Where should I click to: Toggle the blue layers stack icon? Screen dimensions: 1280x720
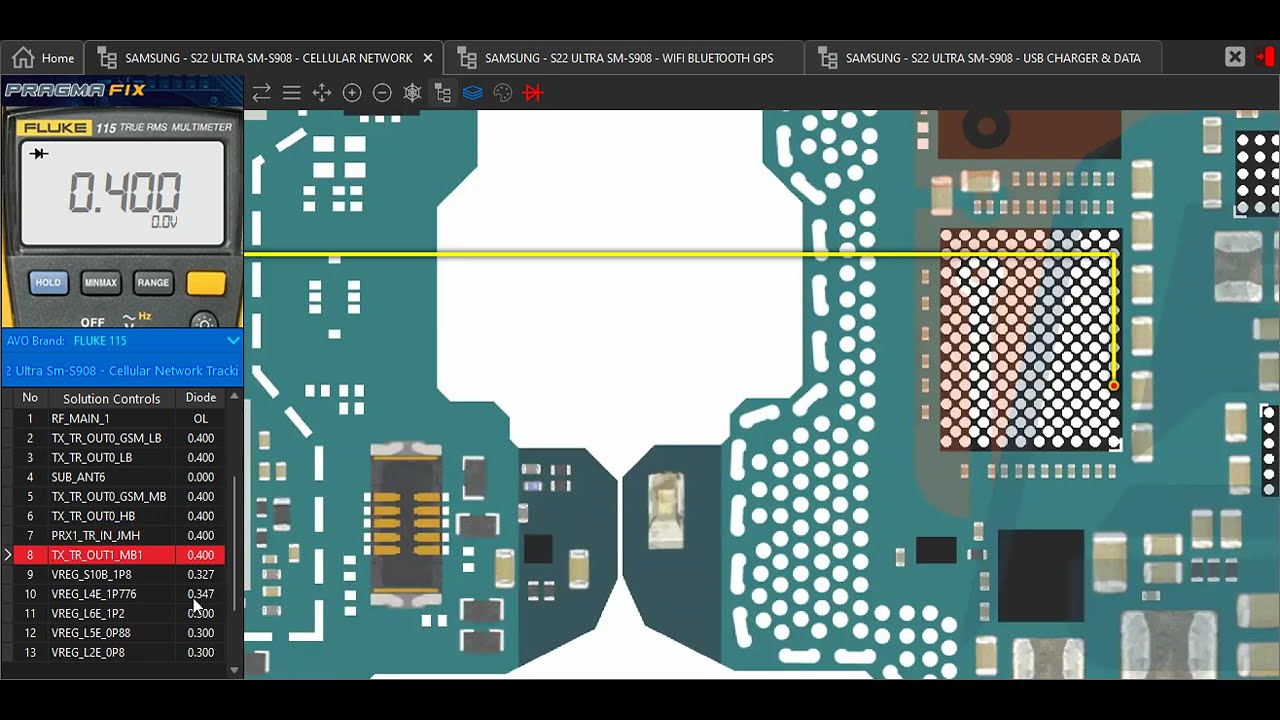pos(473,93)
